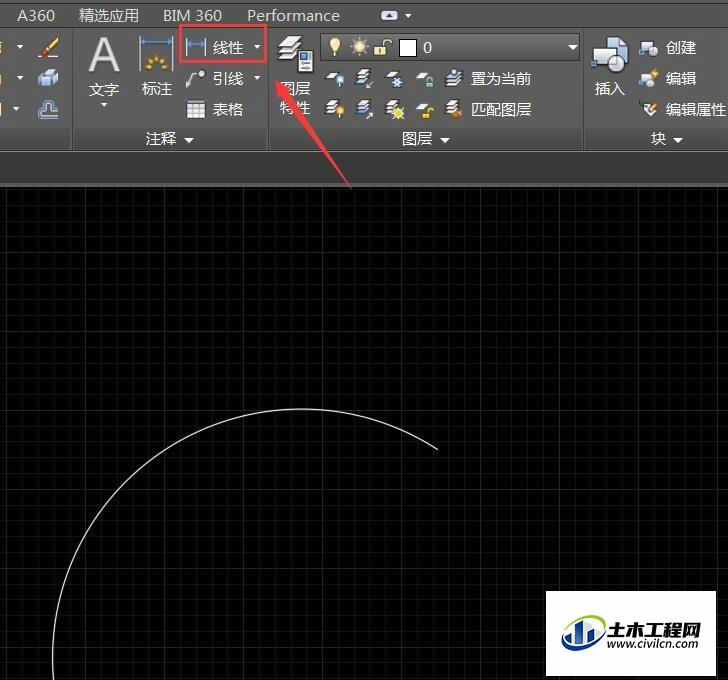728x680 pixels.
Task: Click the Insert (插入) block tool
Action: pyautogui.click(x=610, y=67)
